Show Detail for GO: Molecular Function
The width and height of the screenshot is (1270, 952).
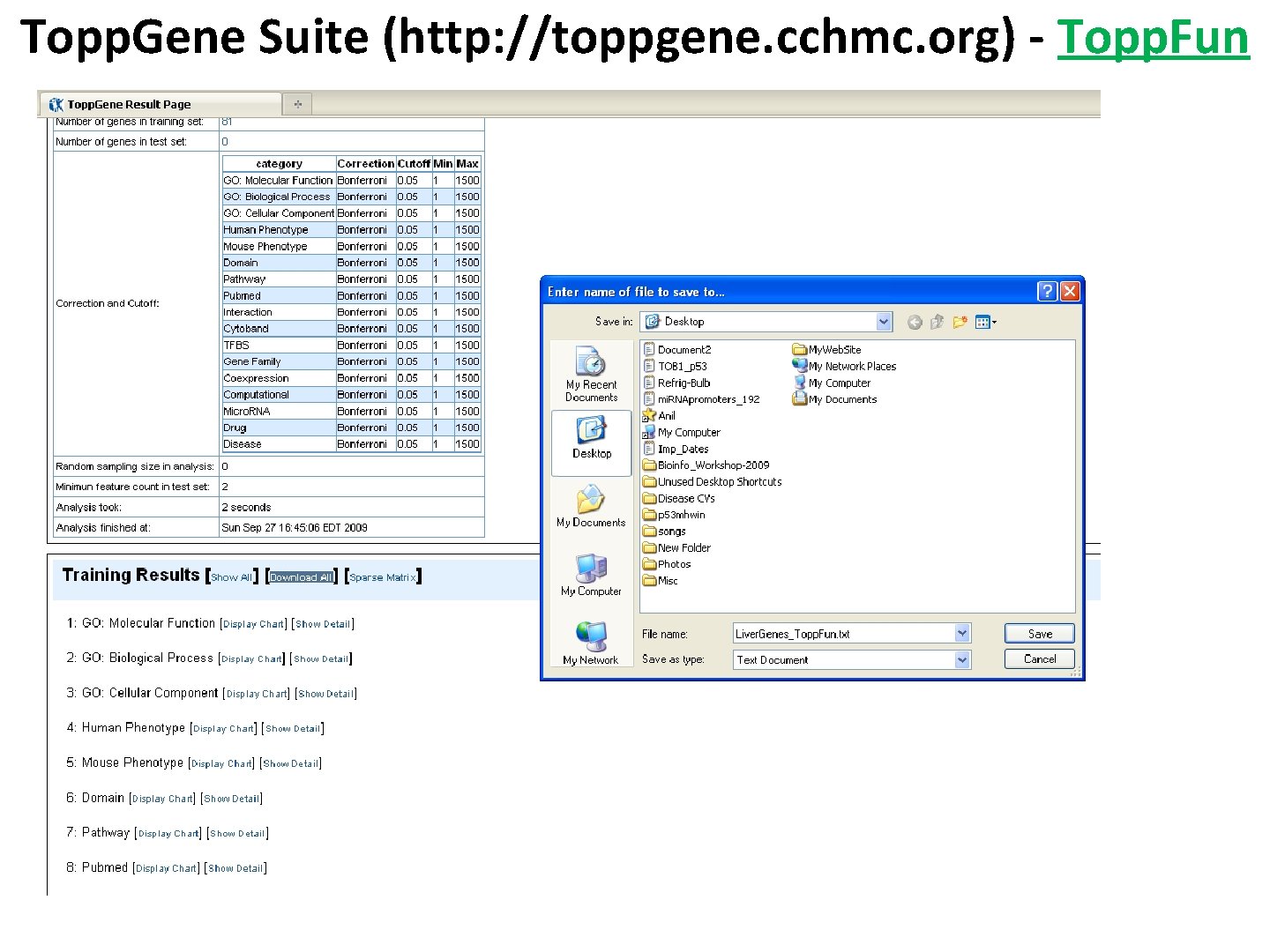(x=323, y=624)
